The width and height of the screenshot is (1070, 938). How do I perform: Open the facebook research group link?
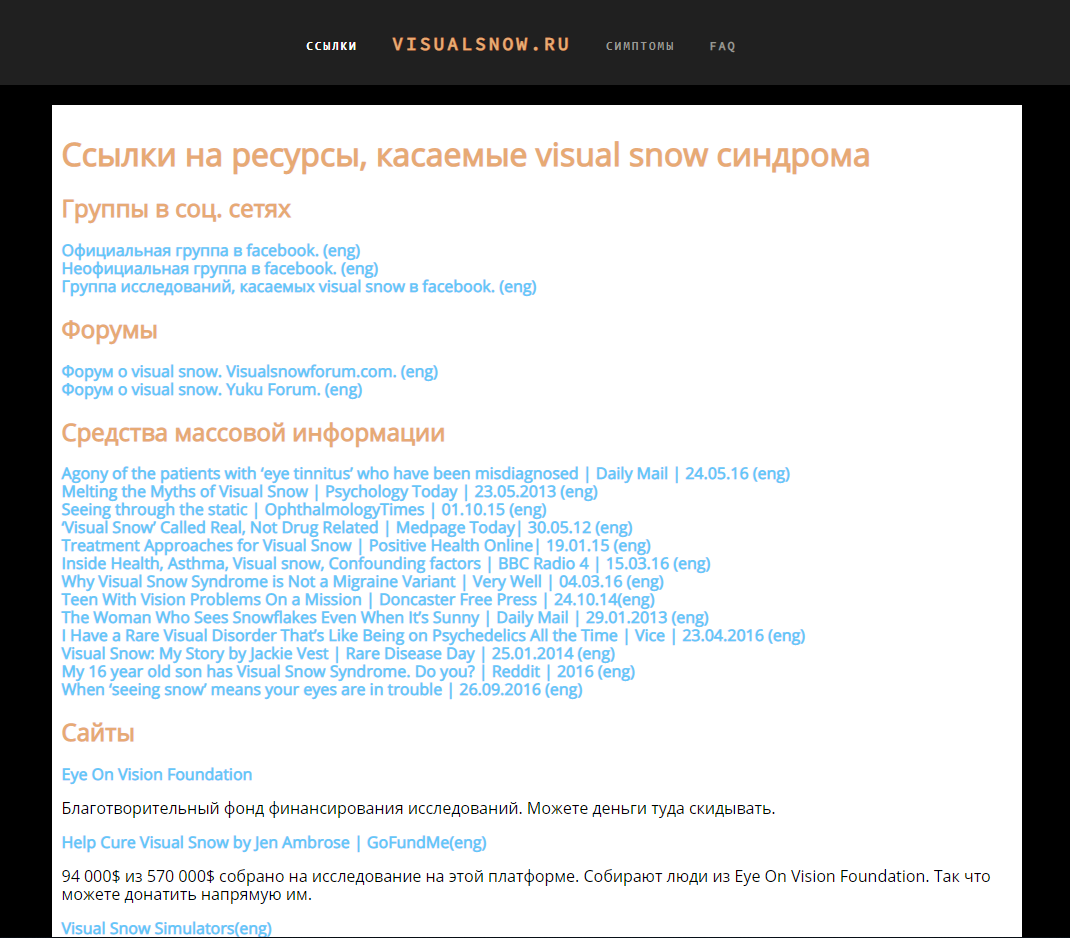point(299,287)
